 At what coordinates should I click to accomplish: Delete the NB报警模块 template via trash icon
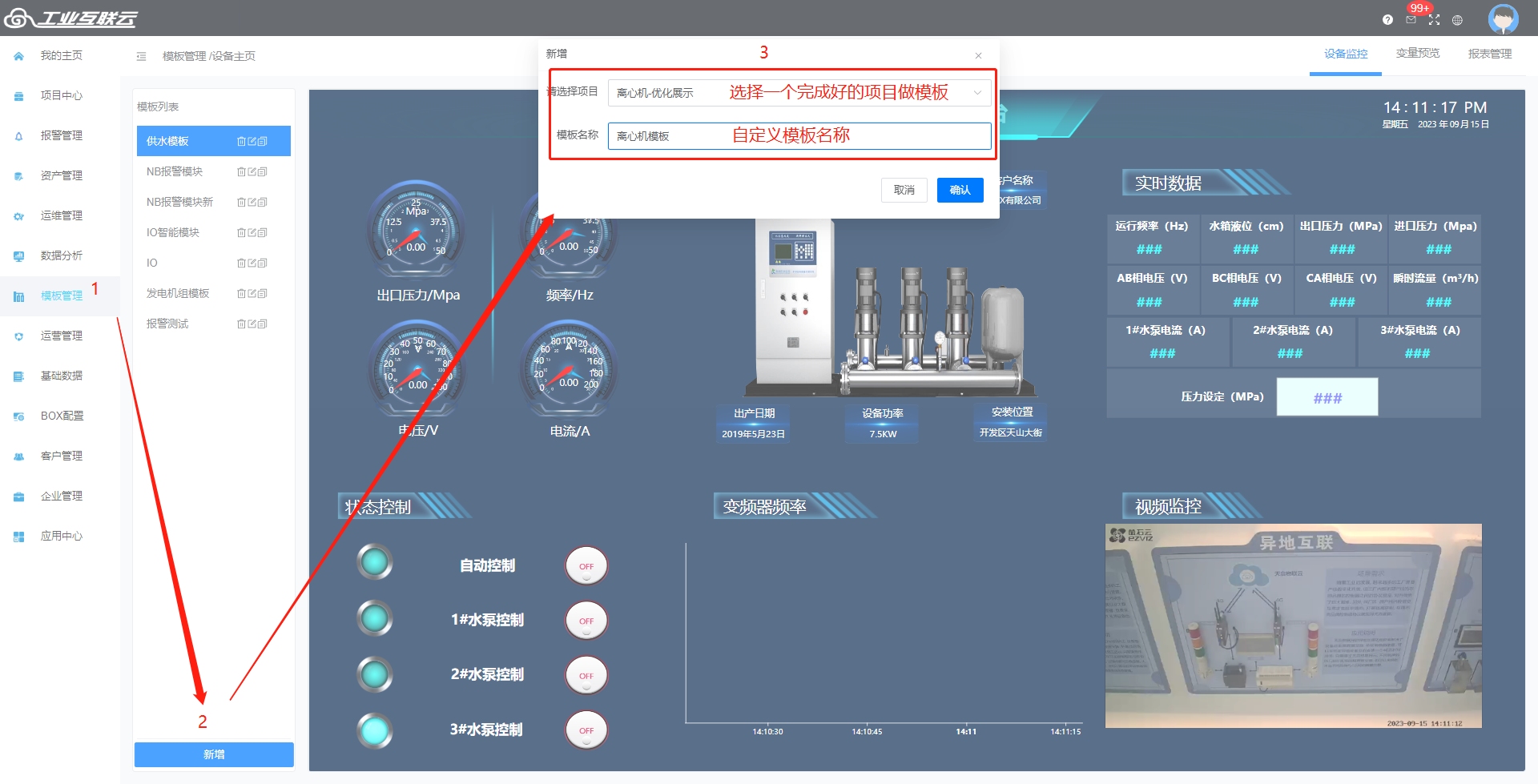(x=241, y=172)
